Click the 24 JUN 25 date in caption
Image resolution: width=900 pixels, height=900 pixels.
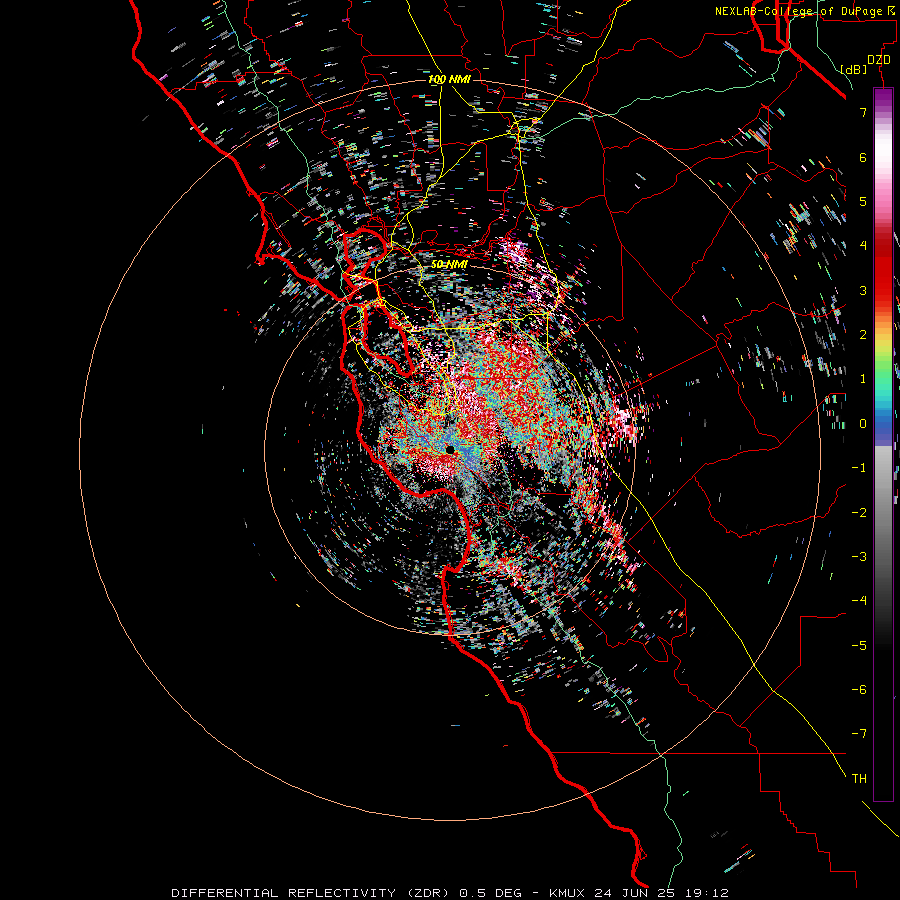pyautogui.click(x=636, y=893)
